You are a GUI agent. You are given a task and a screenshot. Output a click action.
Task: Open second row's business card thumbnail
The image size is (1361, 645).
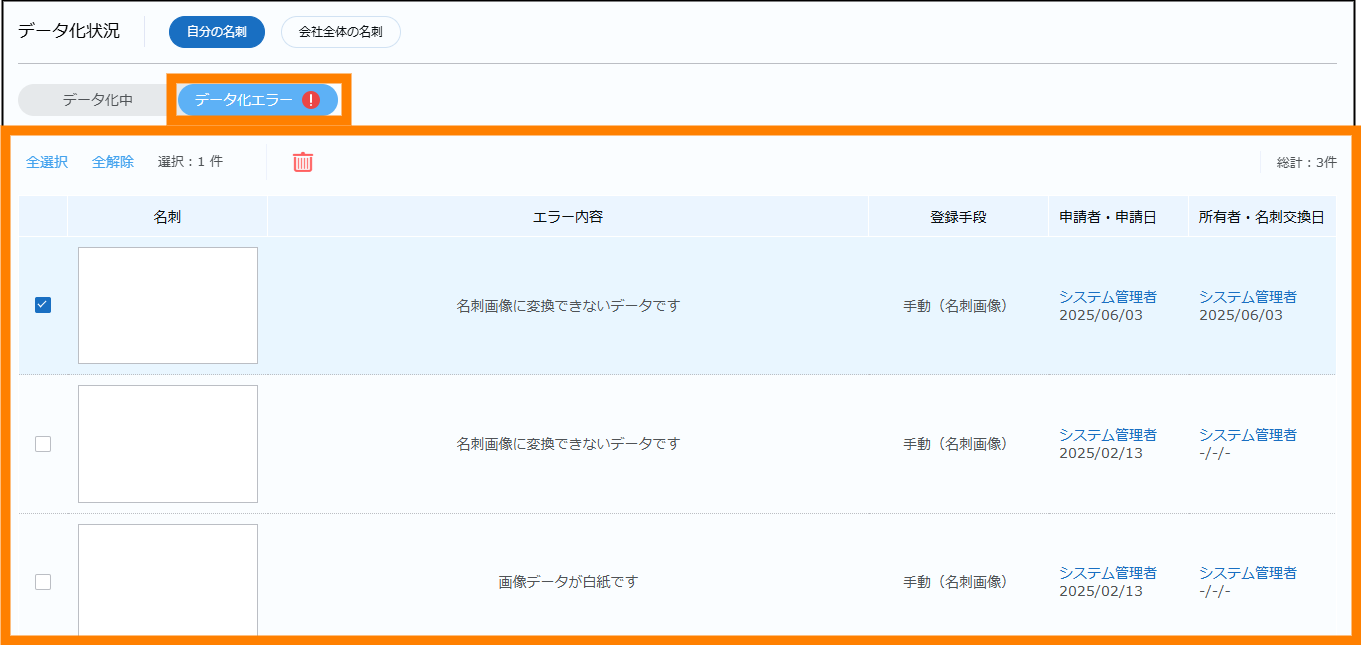pos(168,444)
